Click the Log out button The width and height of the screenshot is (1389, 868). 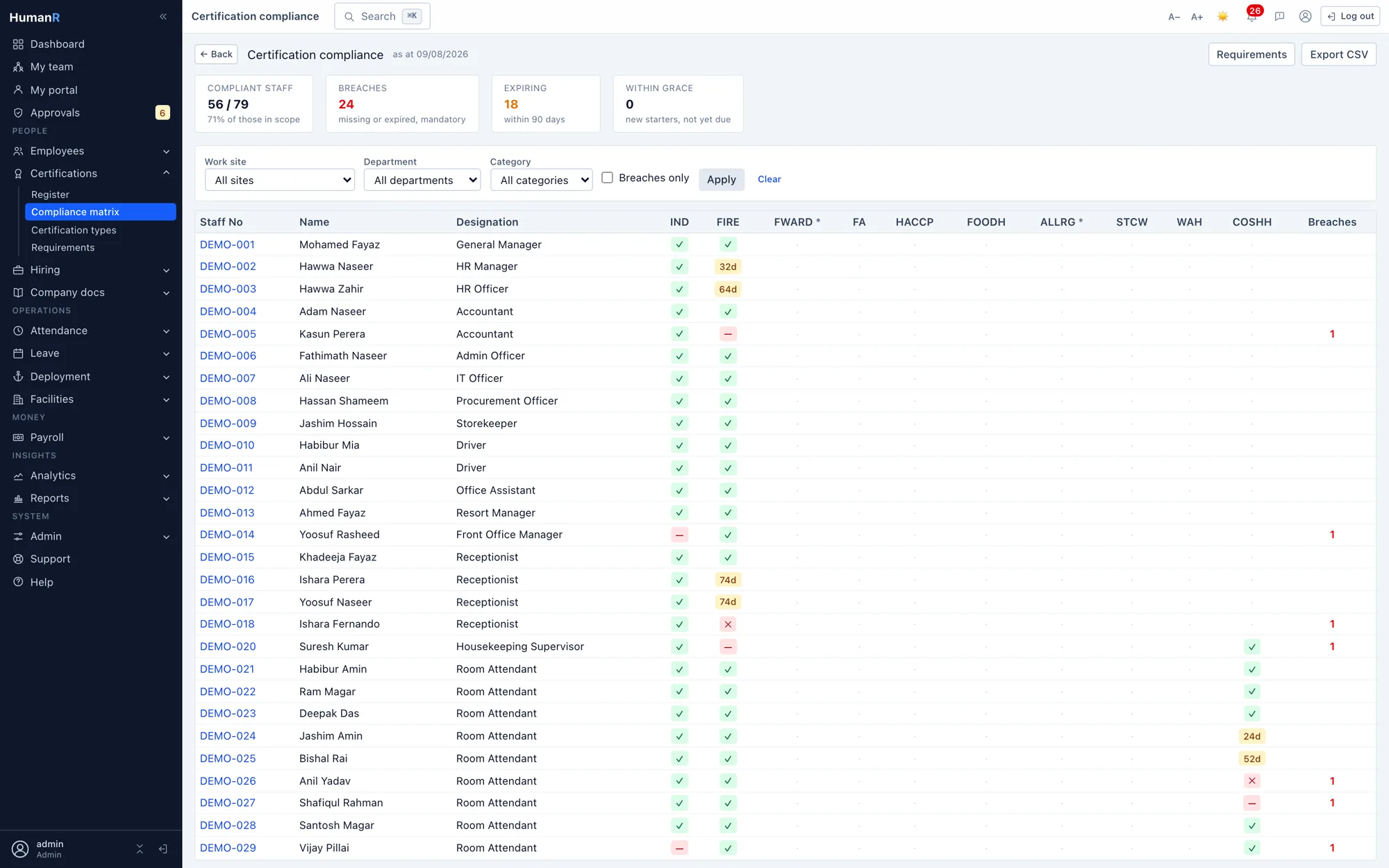[1350, 16]
